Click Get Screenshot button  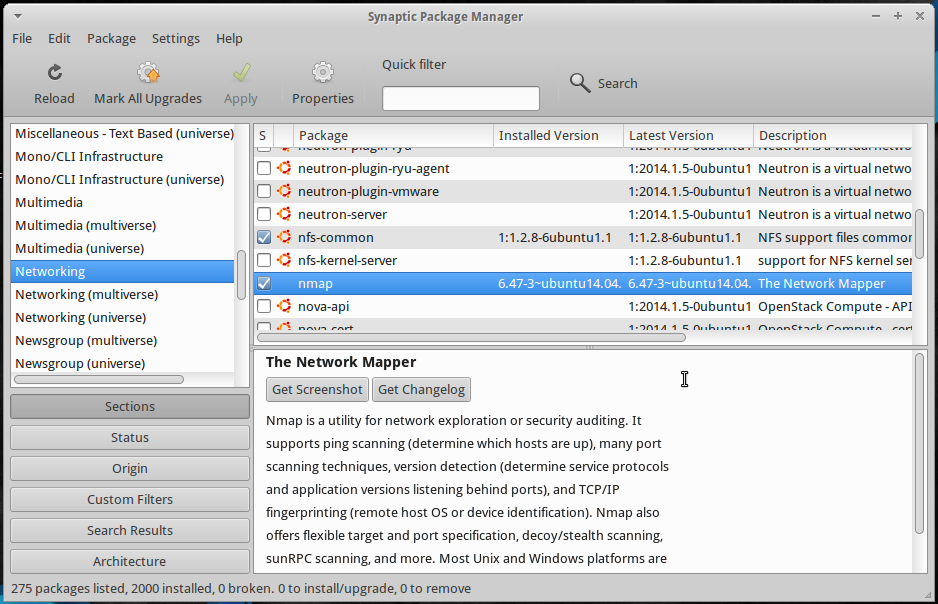point(317,389)
